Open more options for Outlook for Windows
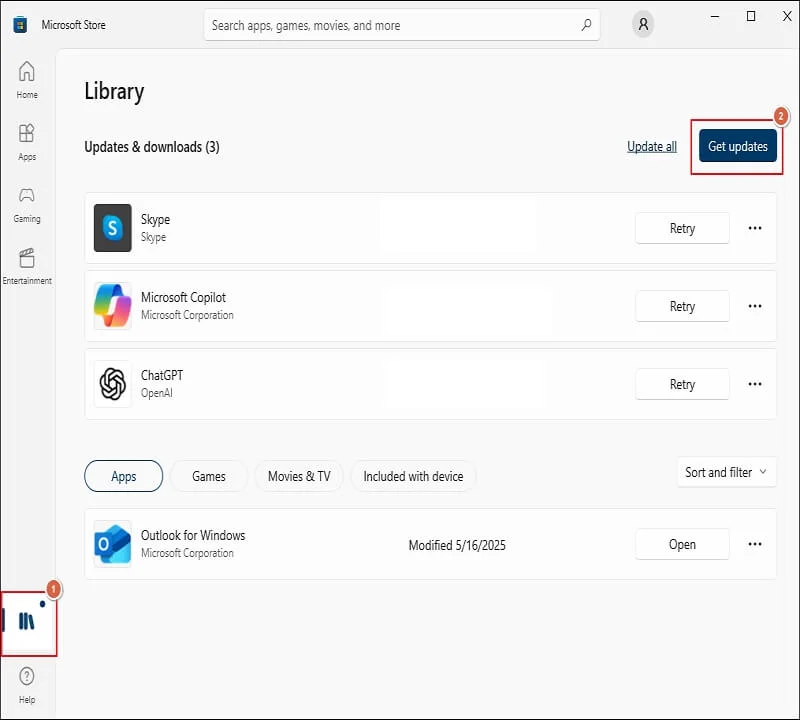The width and height of the screenshot is (800, 720). point(755,544)
